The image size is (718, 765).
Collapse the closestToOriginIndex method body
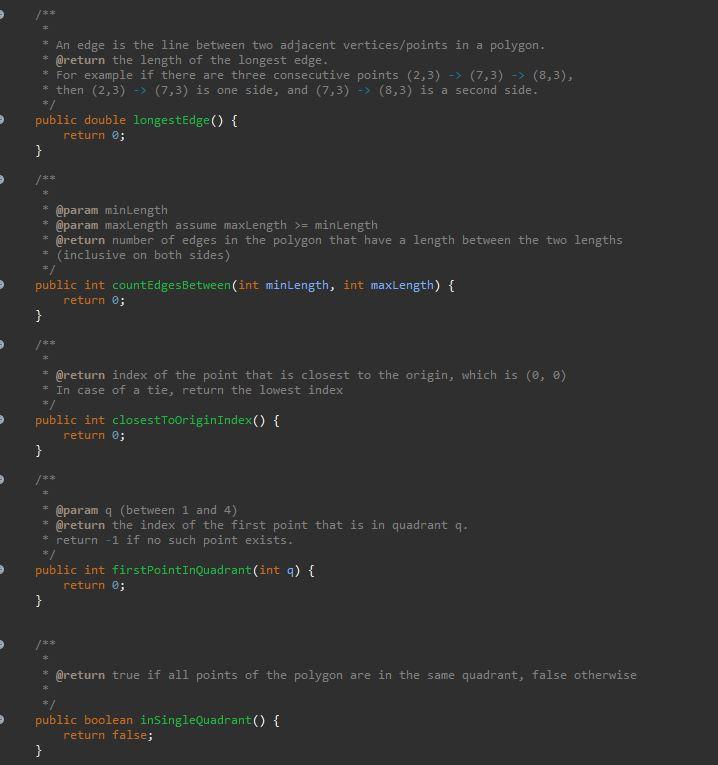[x=1, y=420]
